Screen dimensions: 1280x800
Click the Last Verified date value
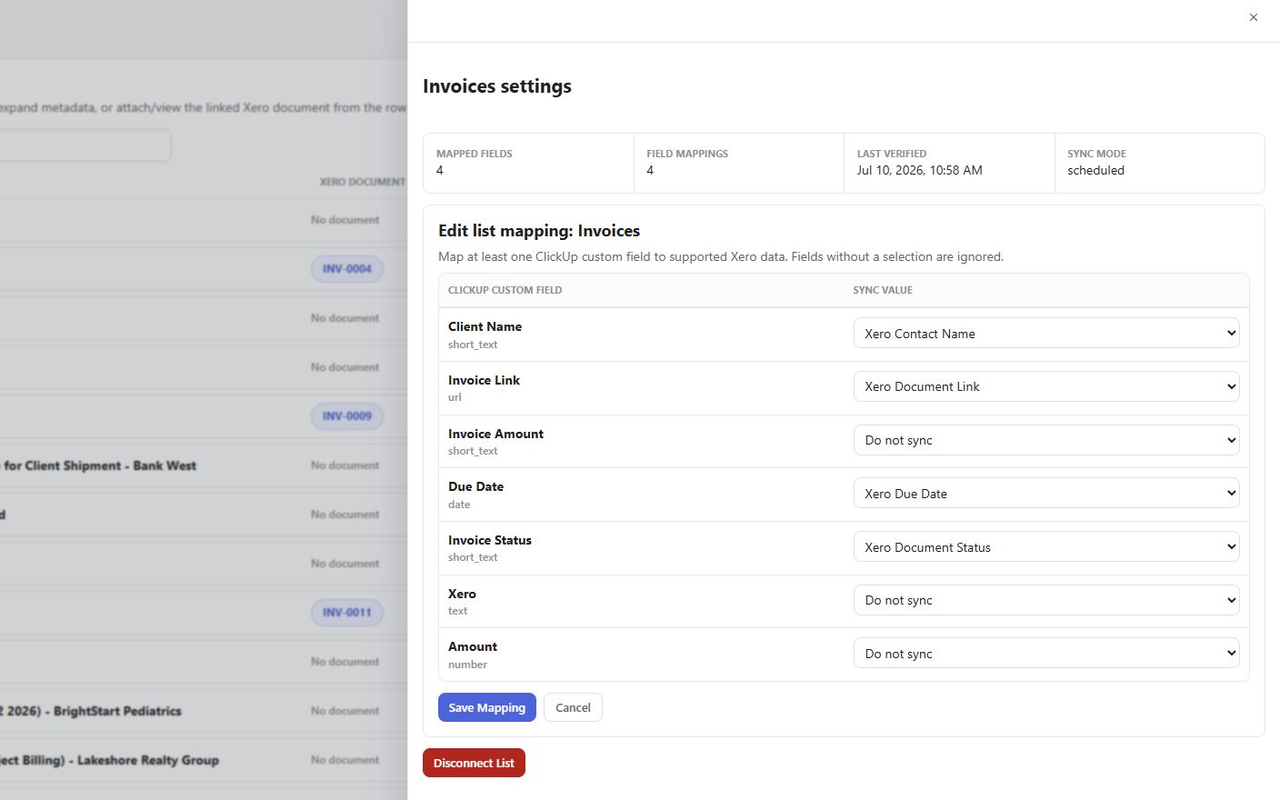pos(919,170)
